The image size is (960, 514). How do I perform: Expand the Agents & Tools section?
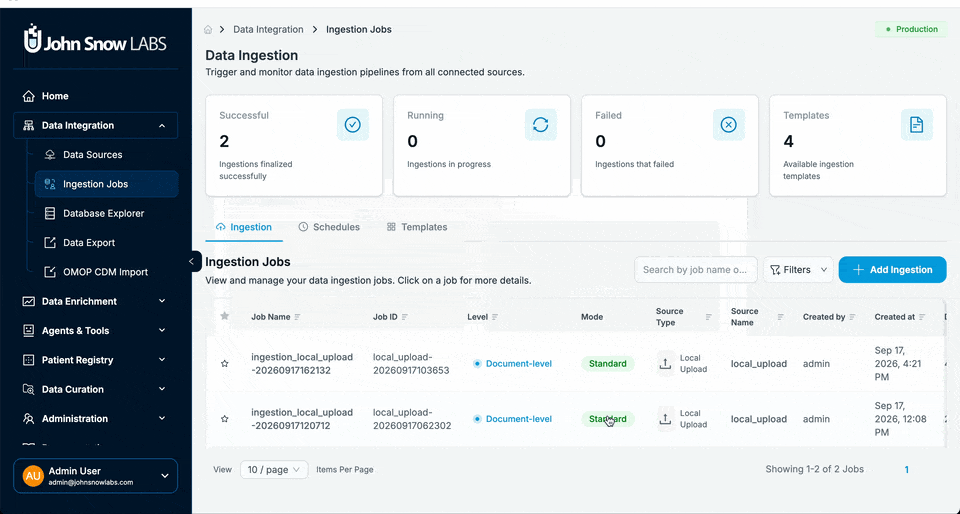[x=96, y=330]
